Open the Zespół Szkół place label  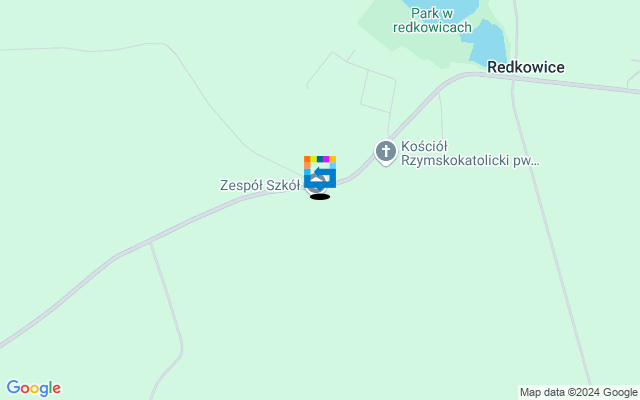(260, 185)
